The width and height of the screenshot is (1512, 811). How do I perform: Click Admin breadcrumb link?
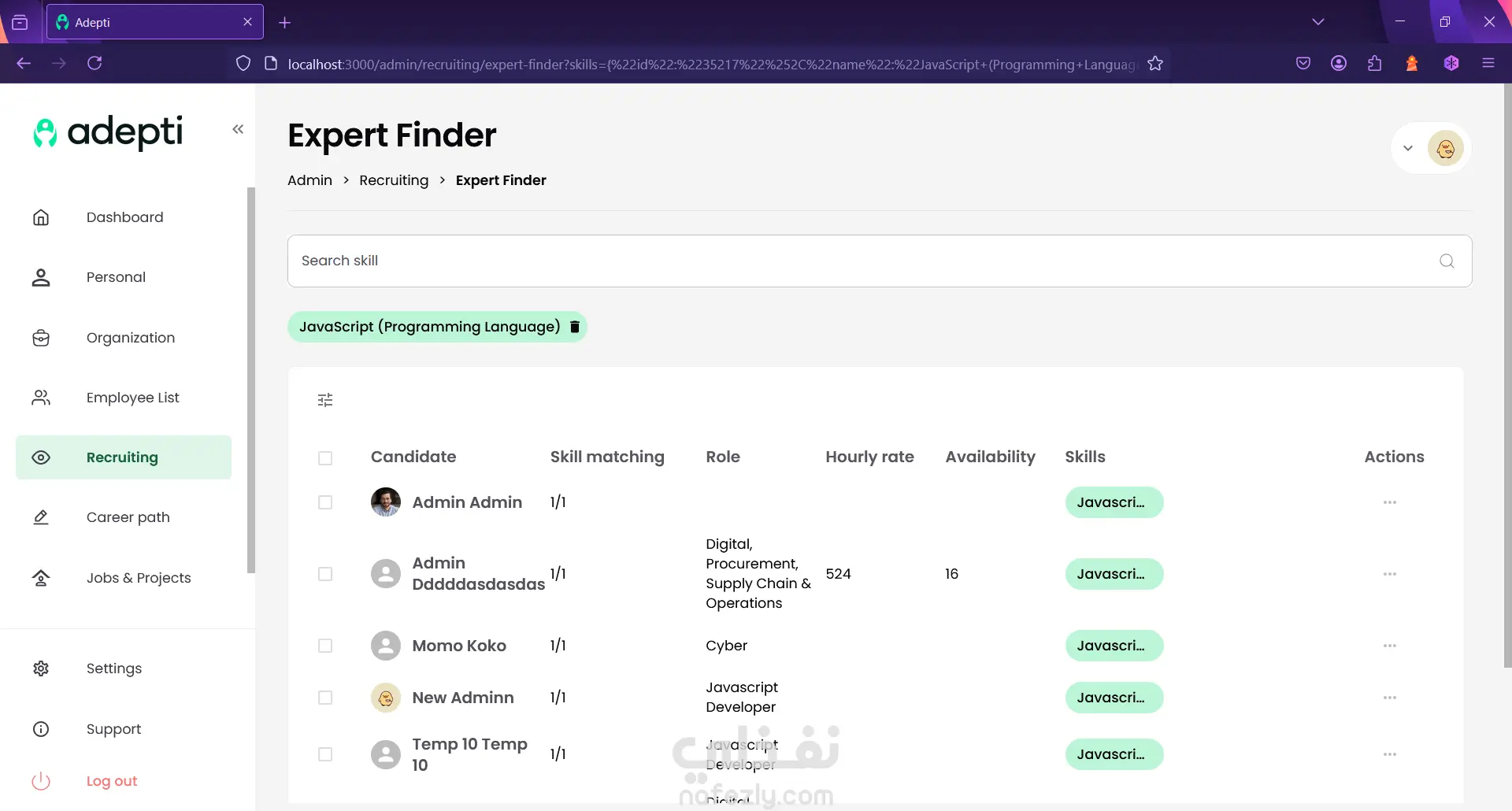click(309, 180)
